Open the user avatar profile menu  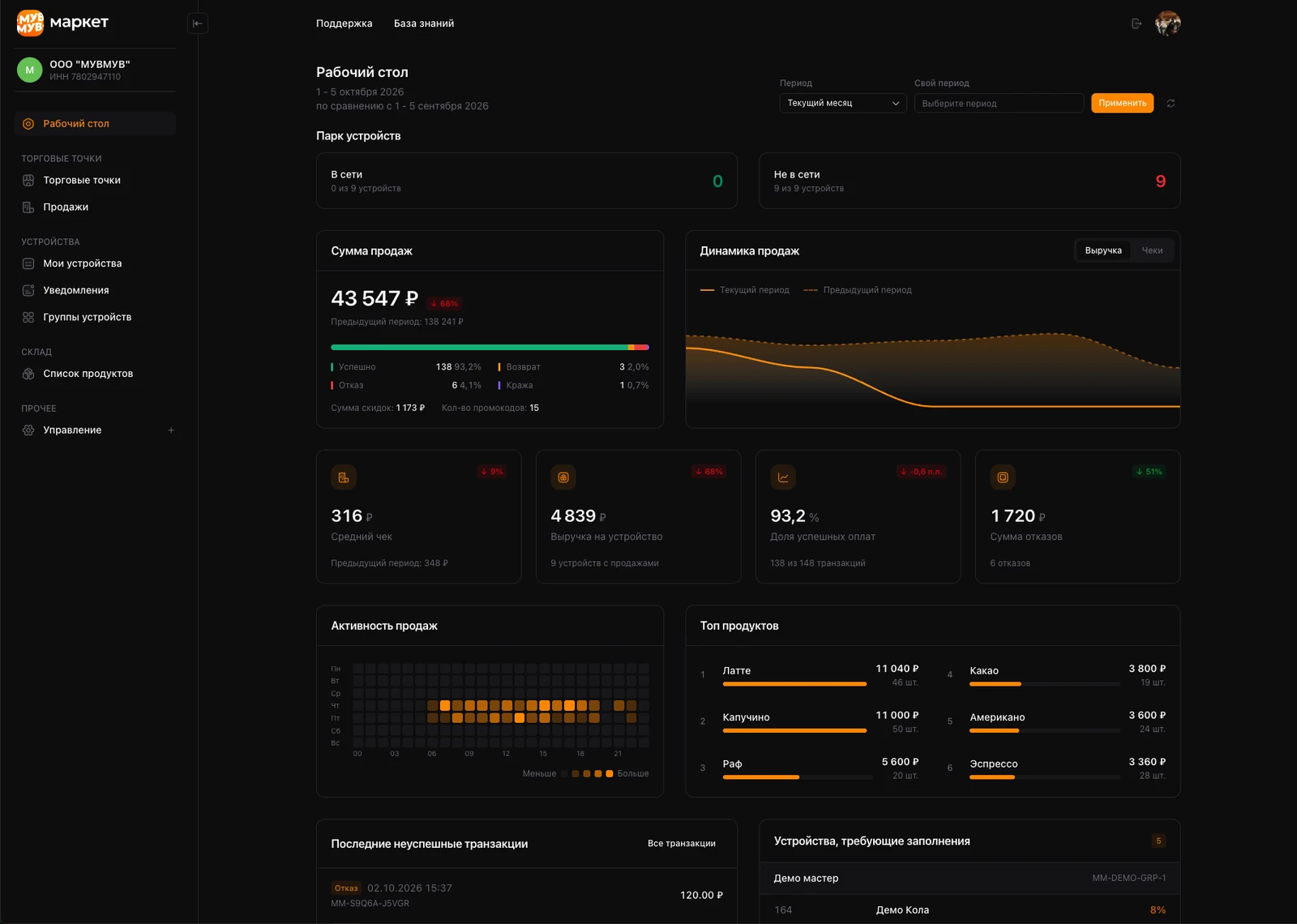pos(1167,24)
